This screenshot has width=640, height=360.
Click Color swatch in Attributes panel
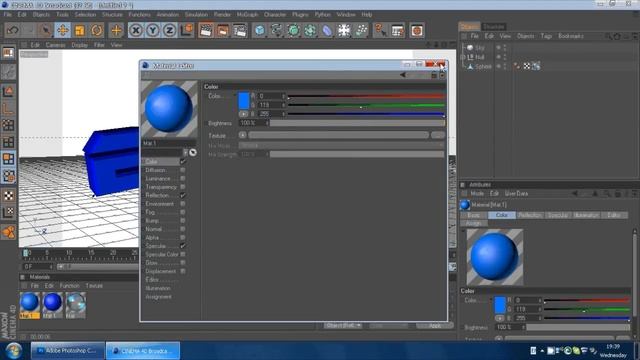point(500,305)
